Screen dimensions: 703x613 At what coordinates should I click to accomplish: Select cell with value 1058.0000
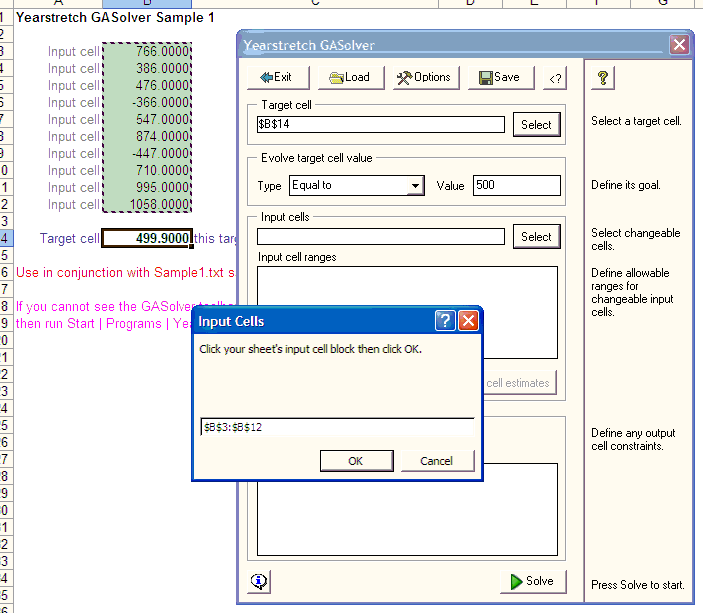coord(147,205)
